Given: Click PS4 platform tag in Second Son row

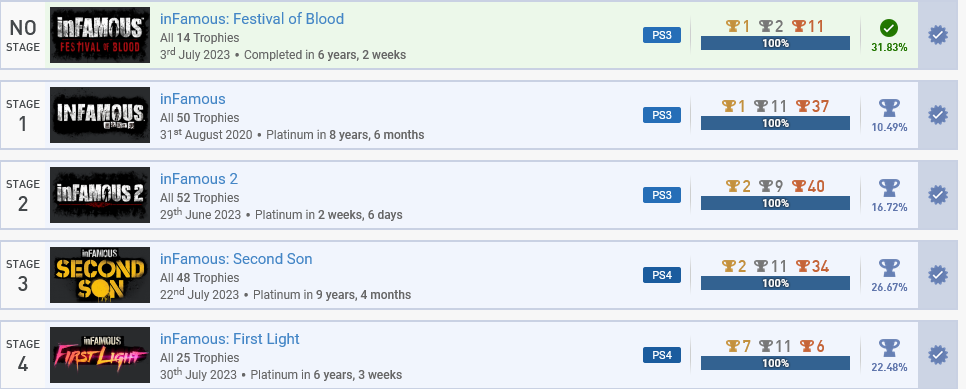Looking at the screenshot, I should point(662,275).
